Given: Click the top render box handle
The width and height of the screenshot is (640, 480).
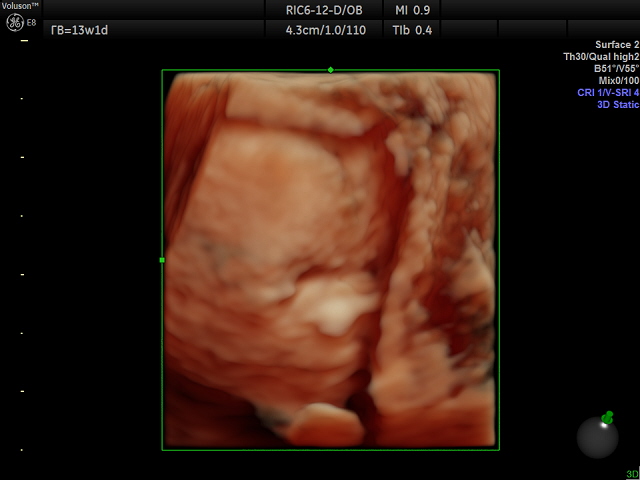Looking at the screenshot, I should (x=331, y=70).
